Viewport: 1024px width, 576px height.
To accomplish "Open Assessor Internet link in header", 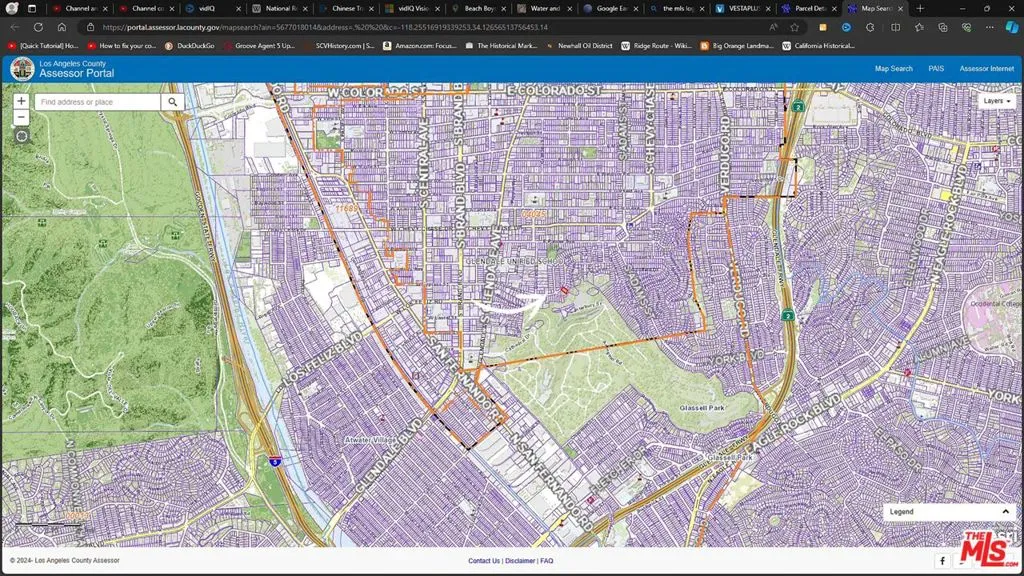I will (986, 69).
